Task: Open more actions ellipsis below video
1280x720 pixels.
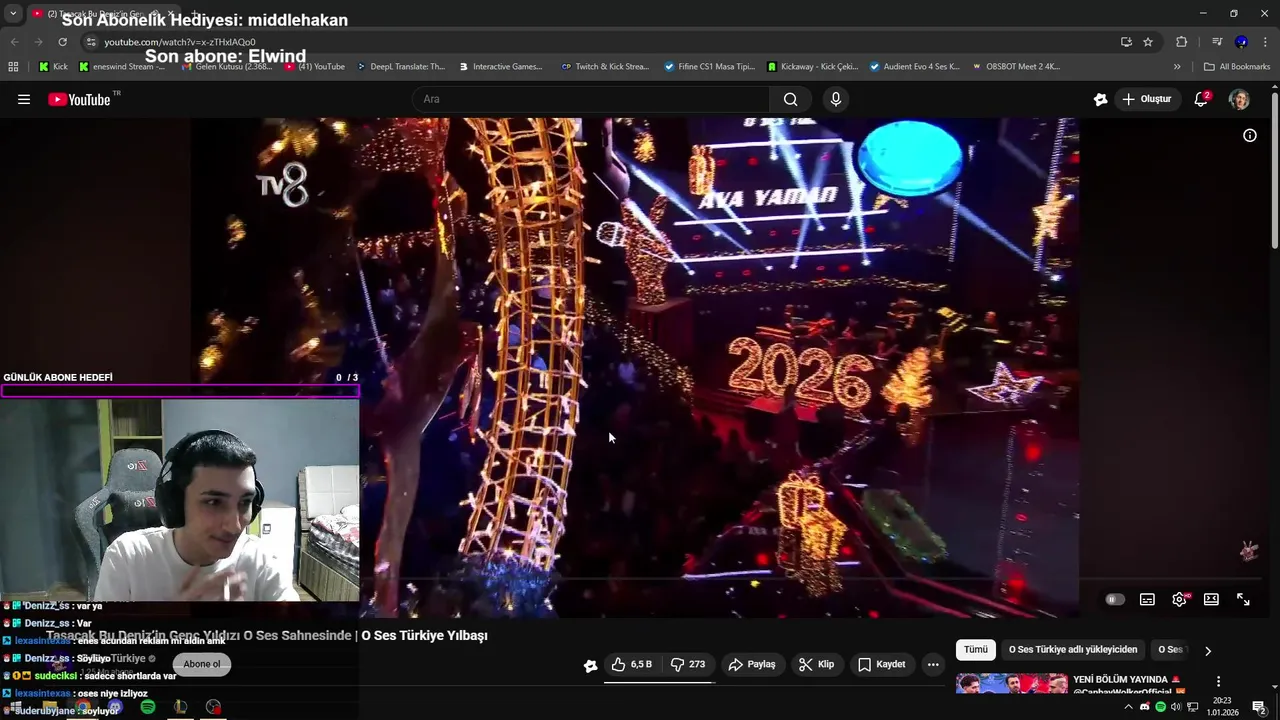Action: click(x=933, y=664)
